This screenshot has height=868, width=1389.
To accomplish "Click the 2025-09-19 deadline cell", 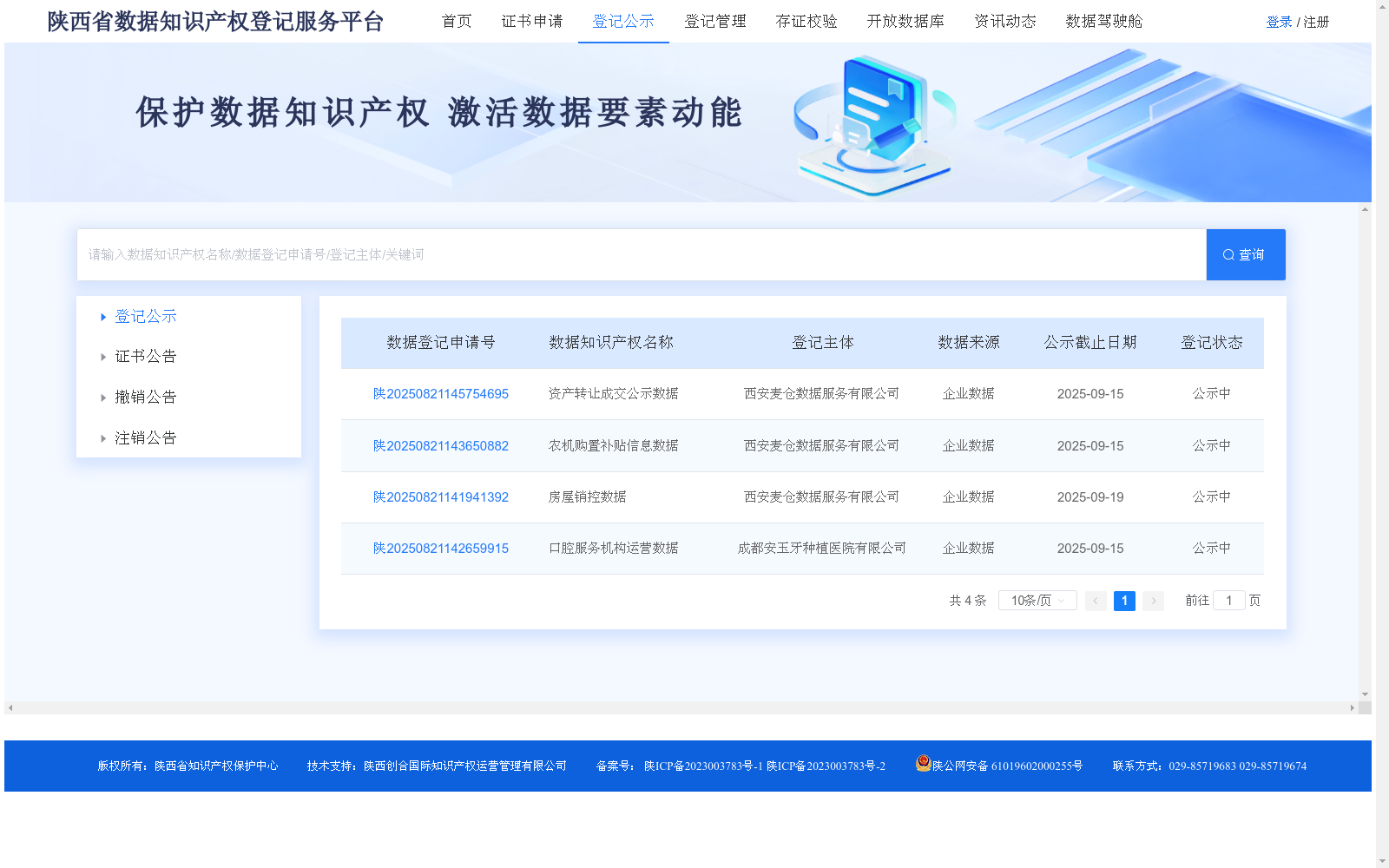I will (x=1090, y=497).
